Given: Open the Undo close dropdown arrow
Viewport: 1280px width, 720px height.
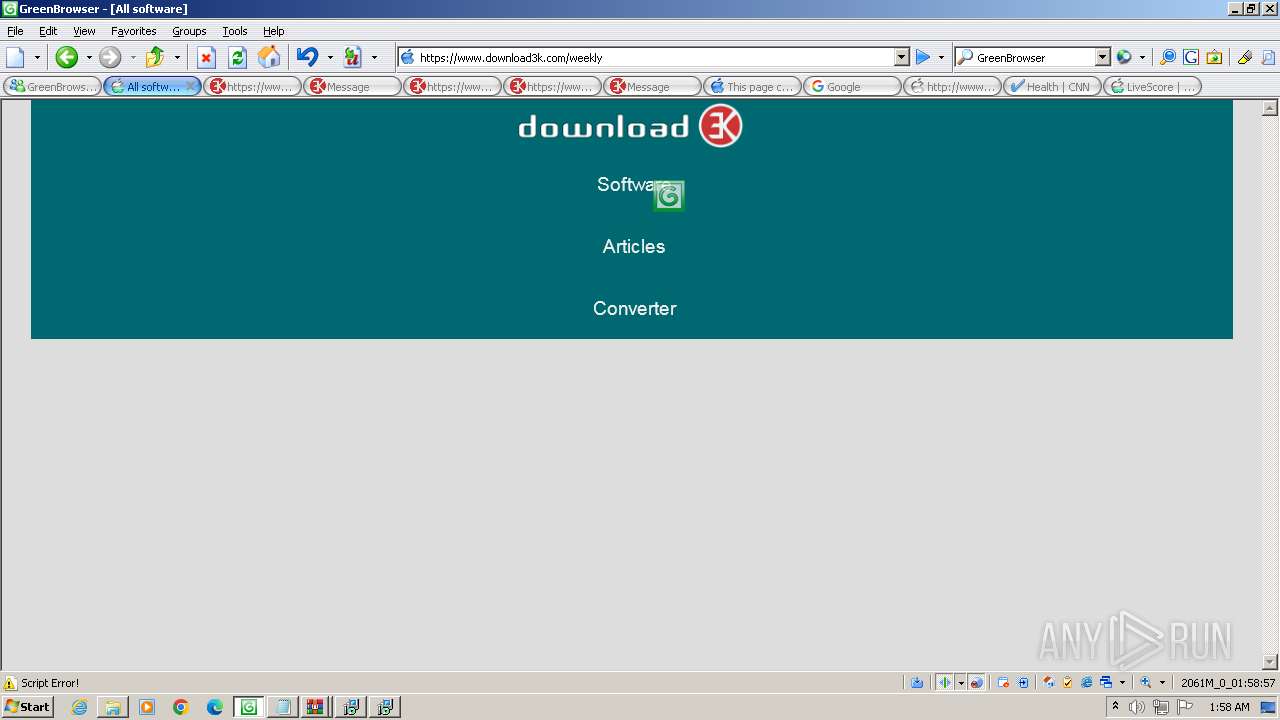Looking at the screenshot, I should 330,58.
